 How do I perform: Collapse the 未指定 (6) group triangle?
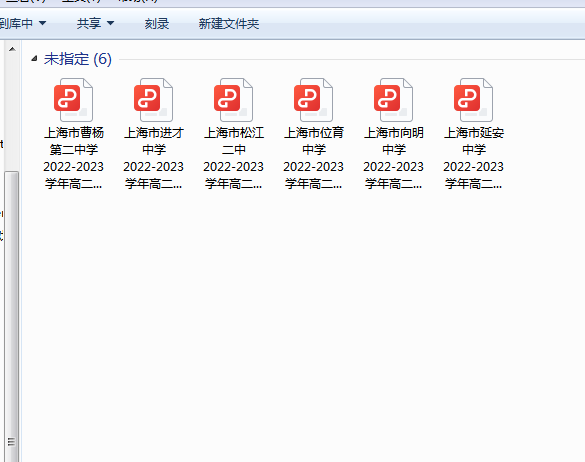click(x=34, y=58)
